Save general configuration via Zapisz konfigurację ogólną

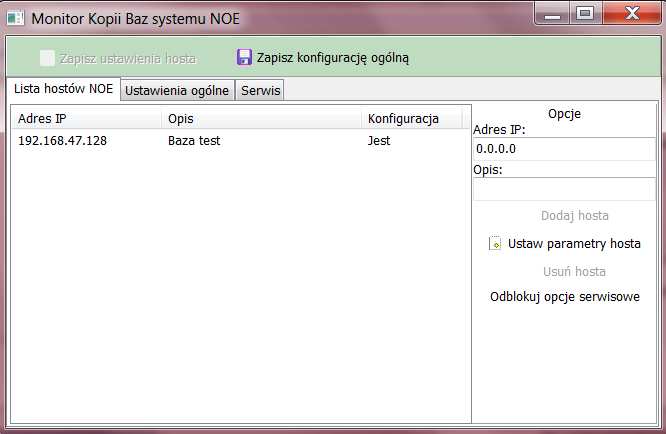click(x=323, y=58)
